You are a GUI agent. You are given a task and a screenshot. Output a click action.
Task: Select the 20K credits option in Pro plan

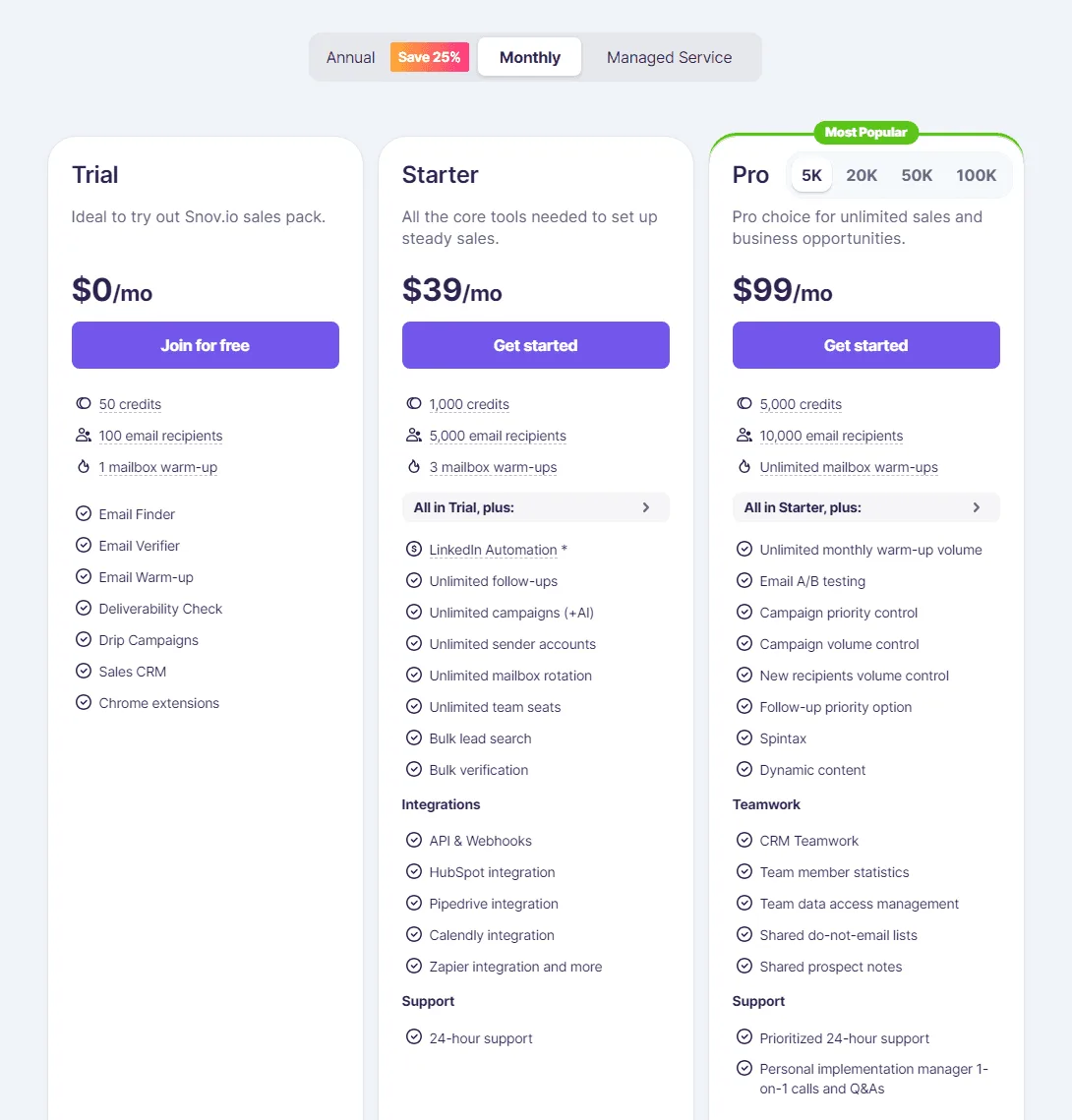(x=862, y=175)
